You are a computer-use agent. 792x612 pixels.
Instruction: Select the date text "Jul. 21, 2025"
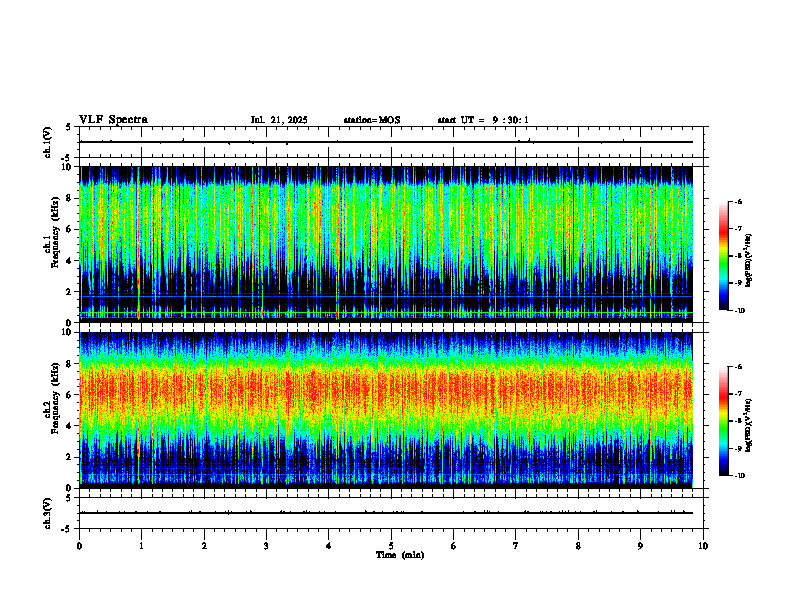click(279, 120)
